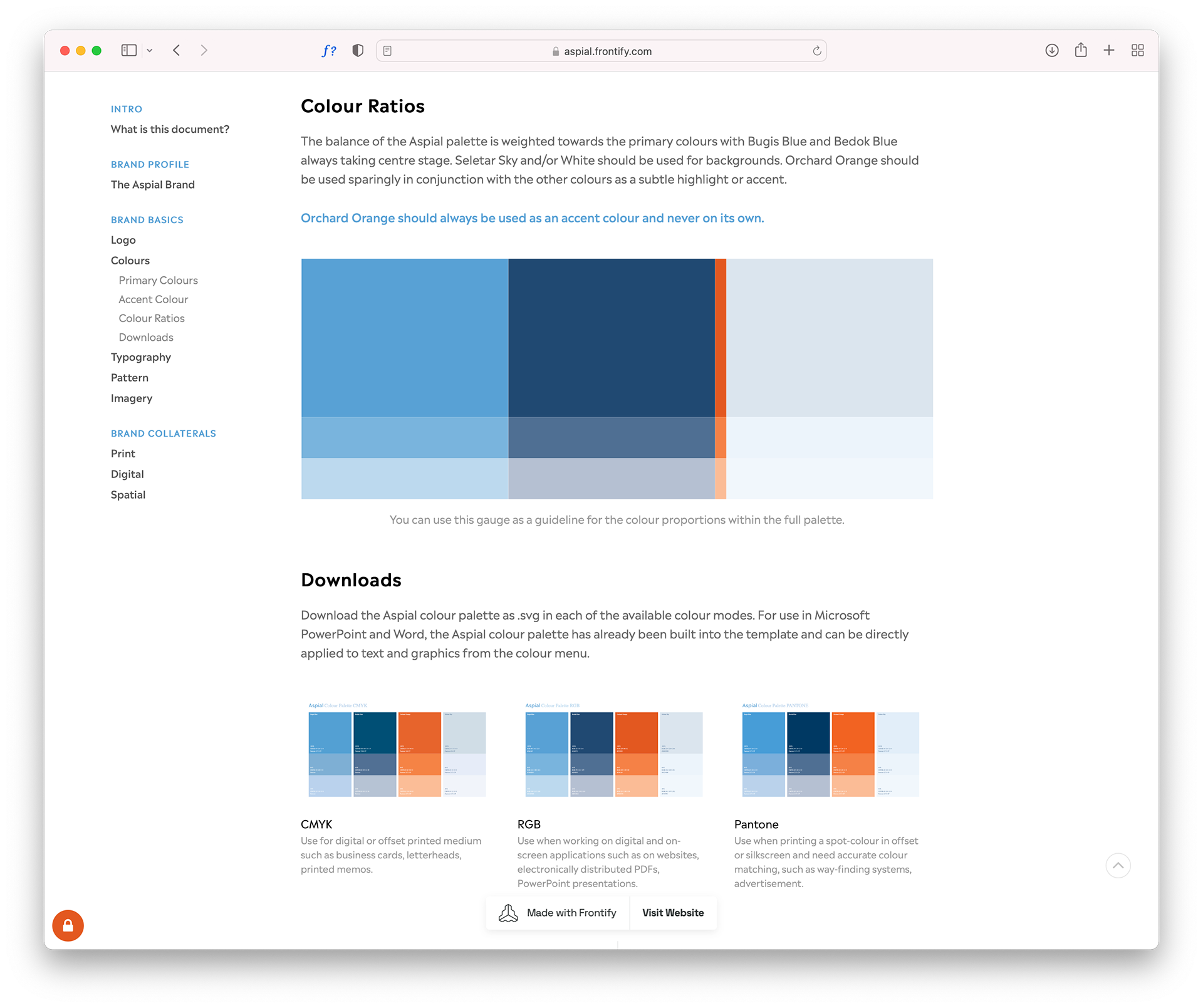This screenshot has width=1203, height=1008.
Task: Open the privacy shield report icon
Action: coord(358,51)
